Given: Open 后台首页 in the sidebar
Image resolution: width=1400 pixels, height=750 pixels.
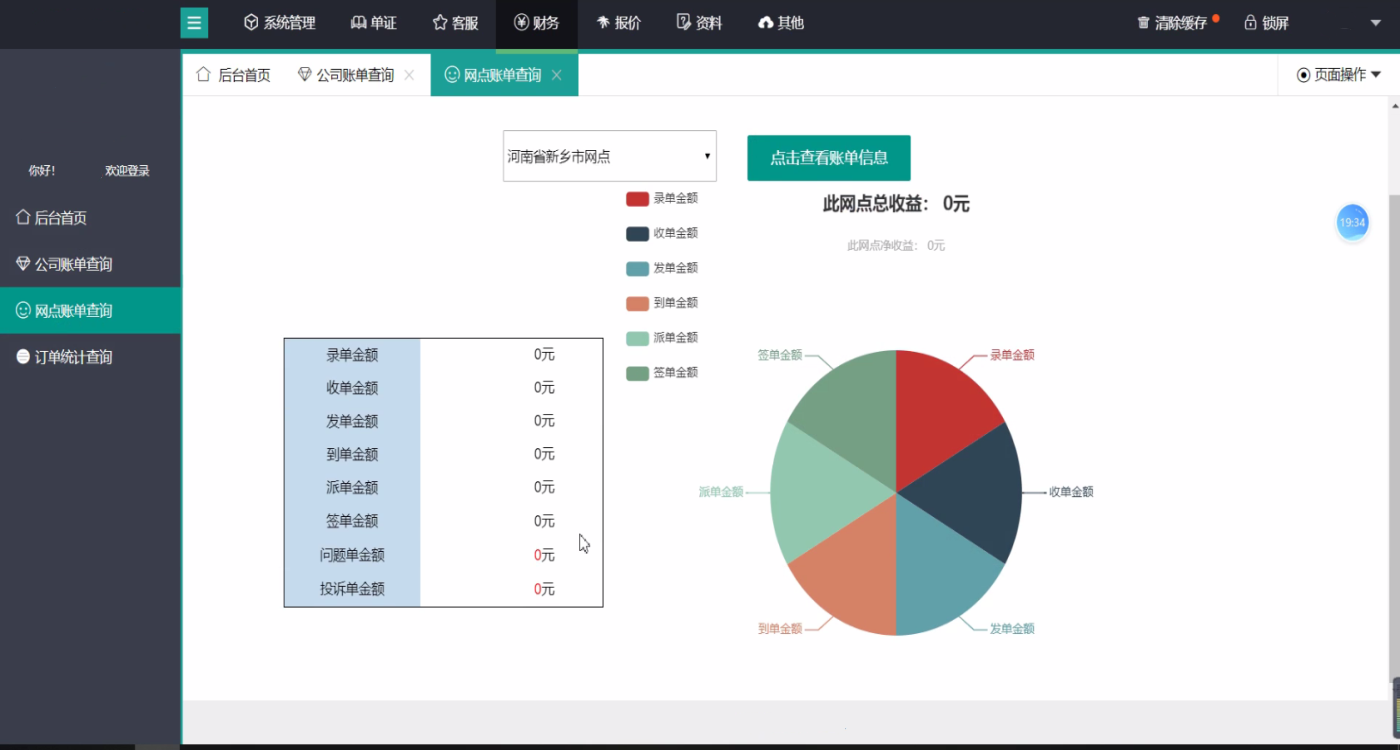Looking at the screenshot, I should pyautogui.click(x=90, y=218).
